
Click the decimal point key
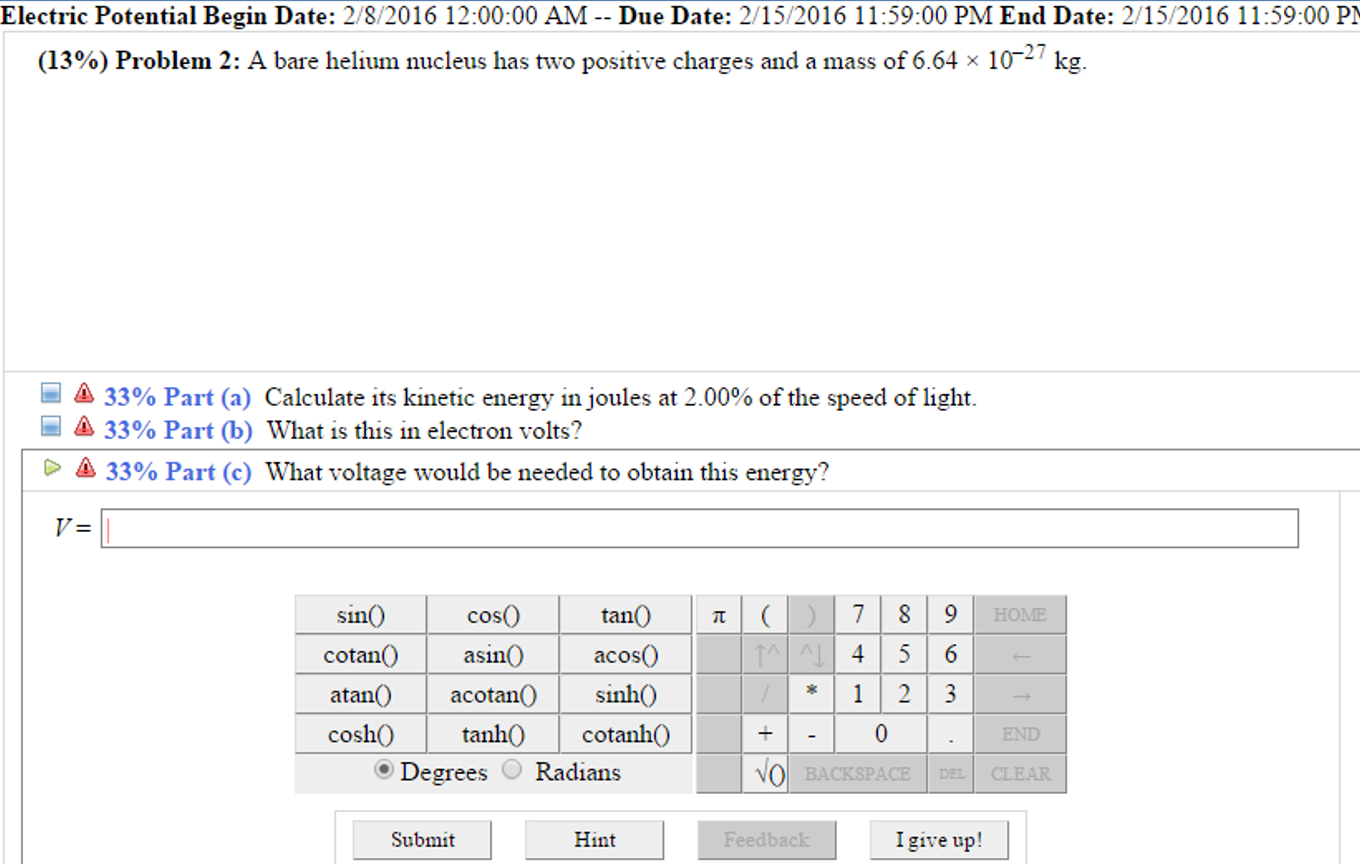click(x=950, y=734)
